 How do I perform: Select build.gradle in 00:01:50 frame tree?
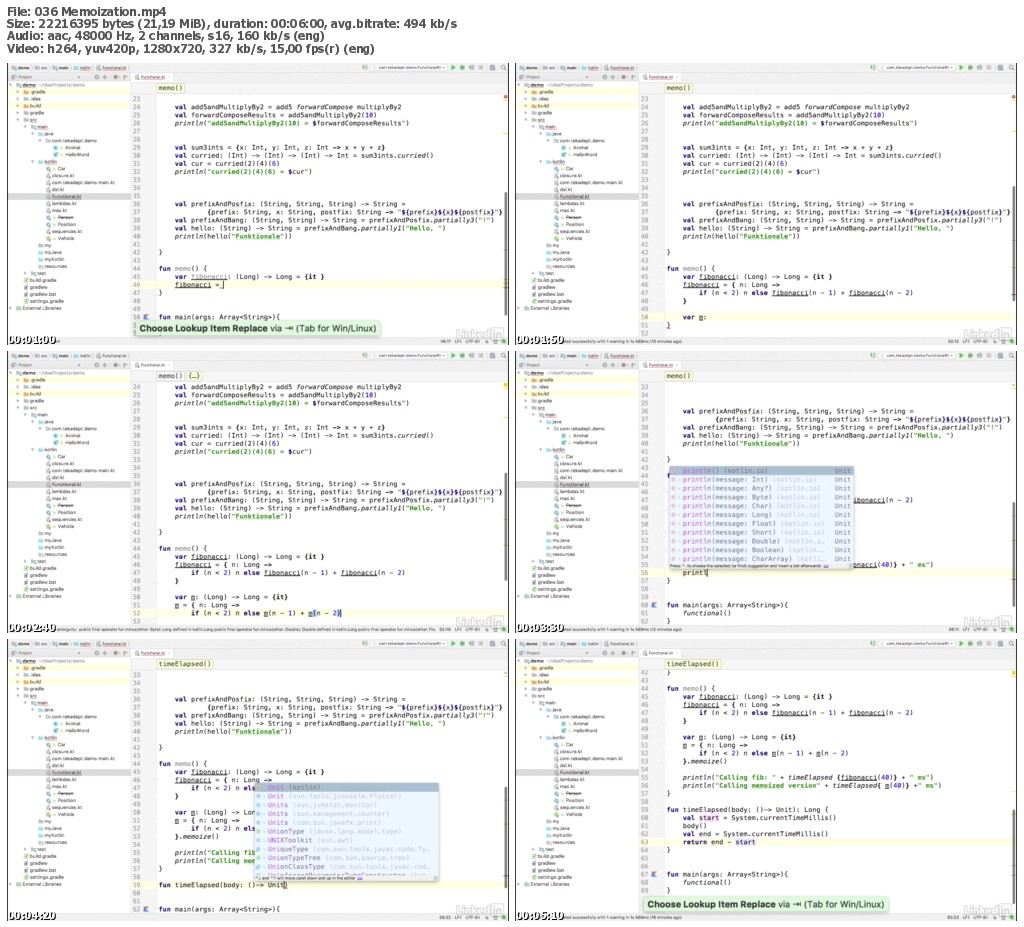pyautogui.click(x=549, y=280)
